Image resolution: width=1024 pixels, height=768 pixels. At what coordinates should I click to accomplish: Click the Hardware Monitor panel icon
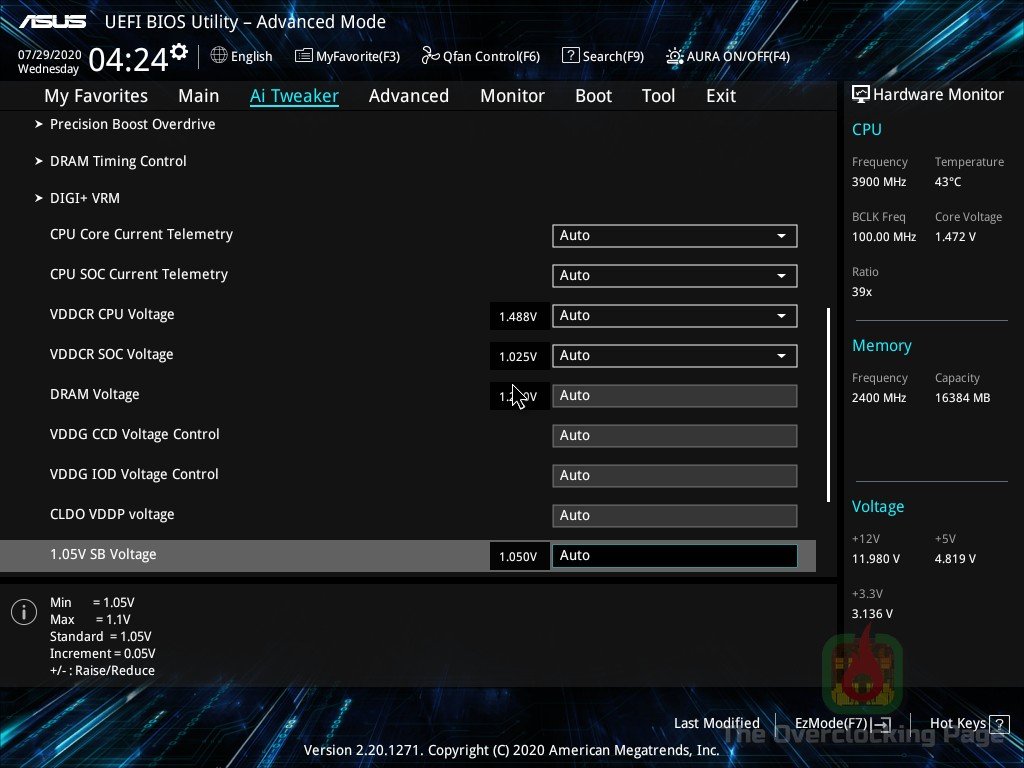click(x=861, y=93)
